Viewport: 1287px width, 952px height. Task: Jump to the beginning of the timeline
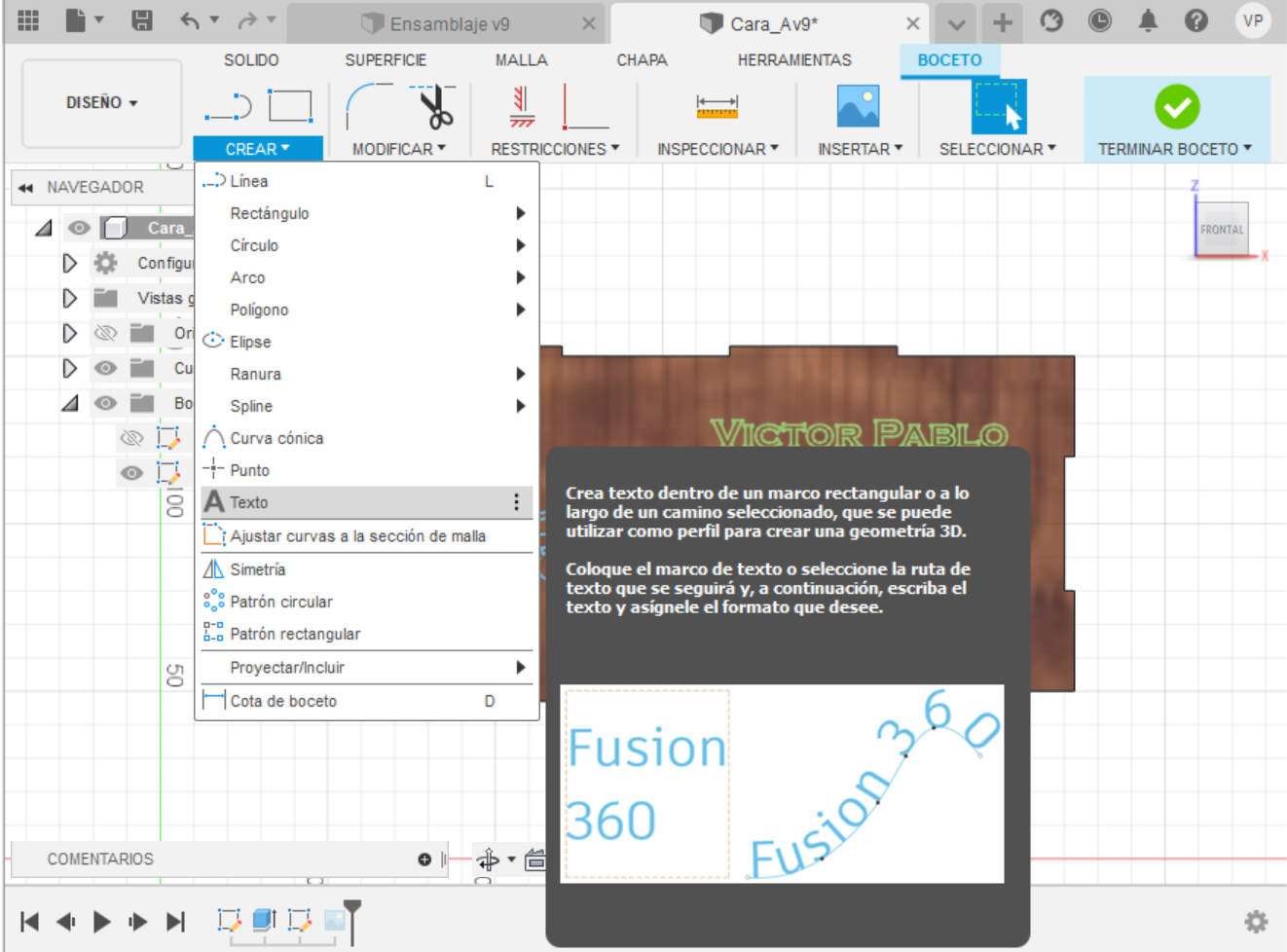(30, 921)
